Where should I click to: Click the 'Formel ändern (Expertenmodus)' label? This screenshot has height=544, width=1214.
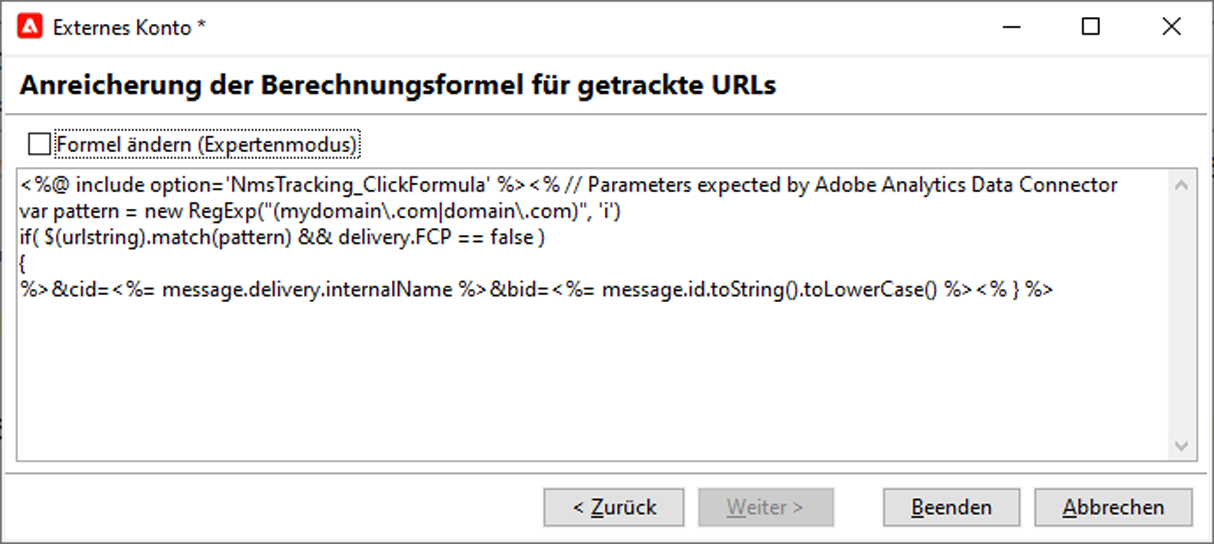(x=207, y=145)
